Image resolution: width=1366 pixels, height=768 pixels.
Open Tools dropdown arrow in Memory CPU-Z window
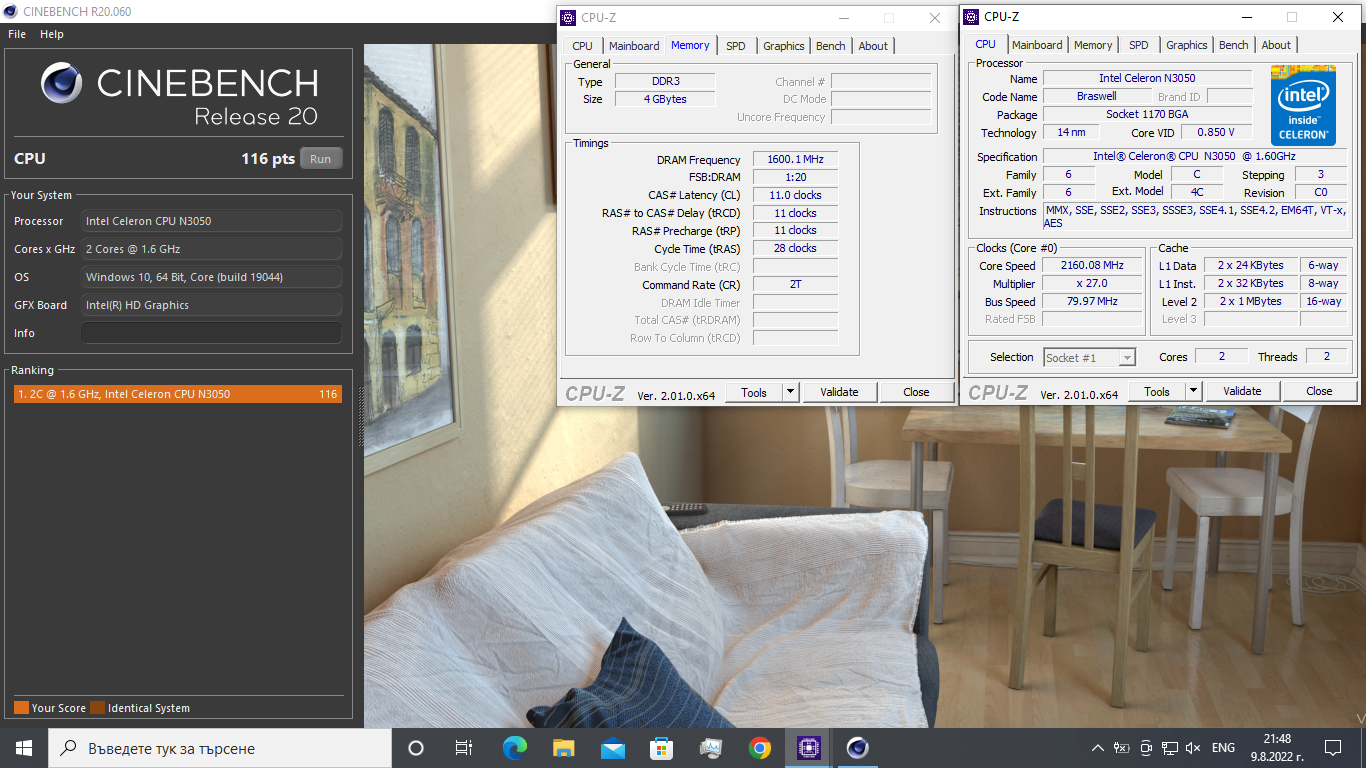[x=790, y=392]
